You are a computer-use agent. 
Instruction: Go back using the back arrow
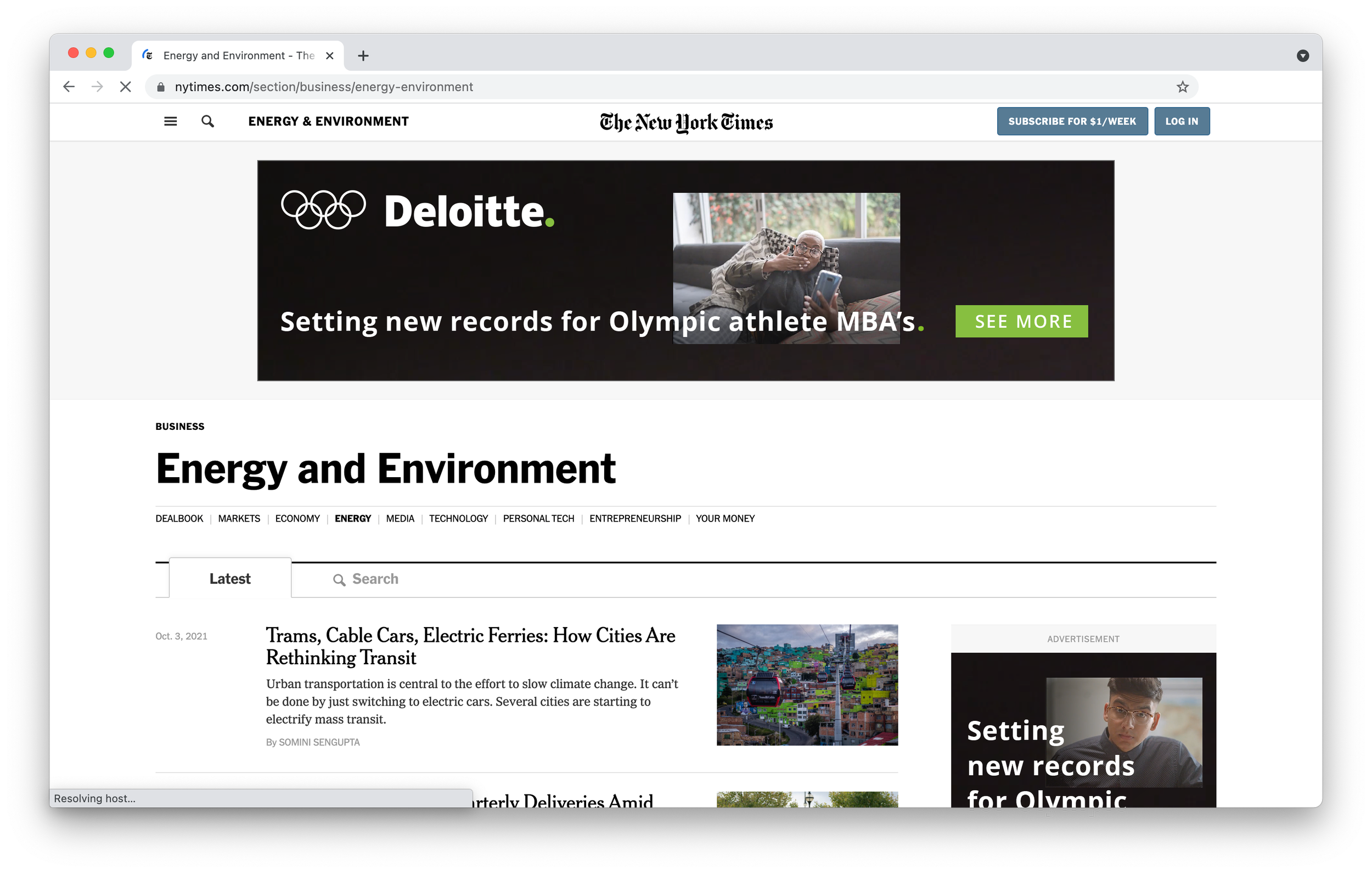pyautogui.click(x=69, y=87)
